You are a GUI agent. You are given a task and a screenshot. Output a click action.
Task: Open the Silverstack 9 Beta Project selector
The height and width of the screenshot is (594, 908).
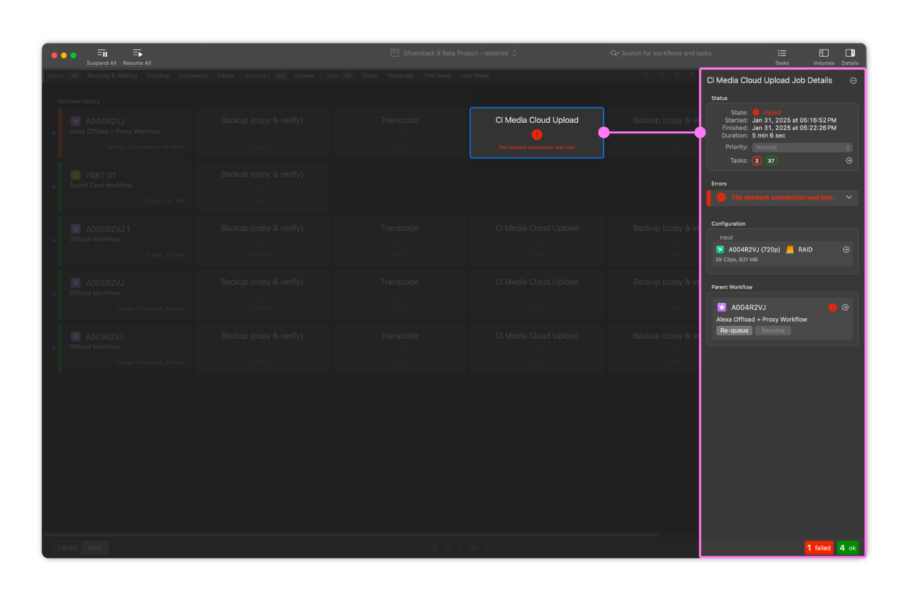(455, 53)
